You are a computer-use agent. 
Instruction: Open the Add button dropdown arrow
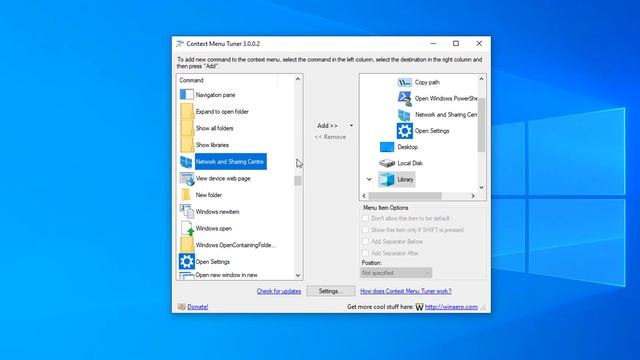pyautogui.click(x=351, y=126)
